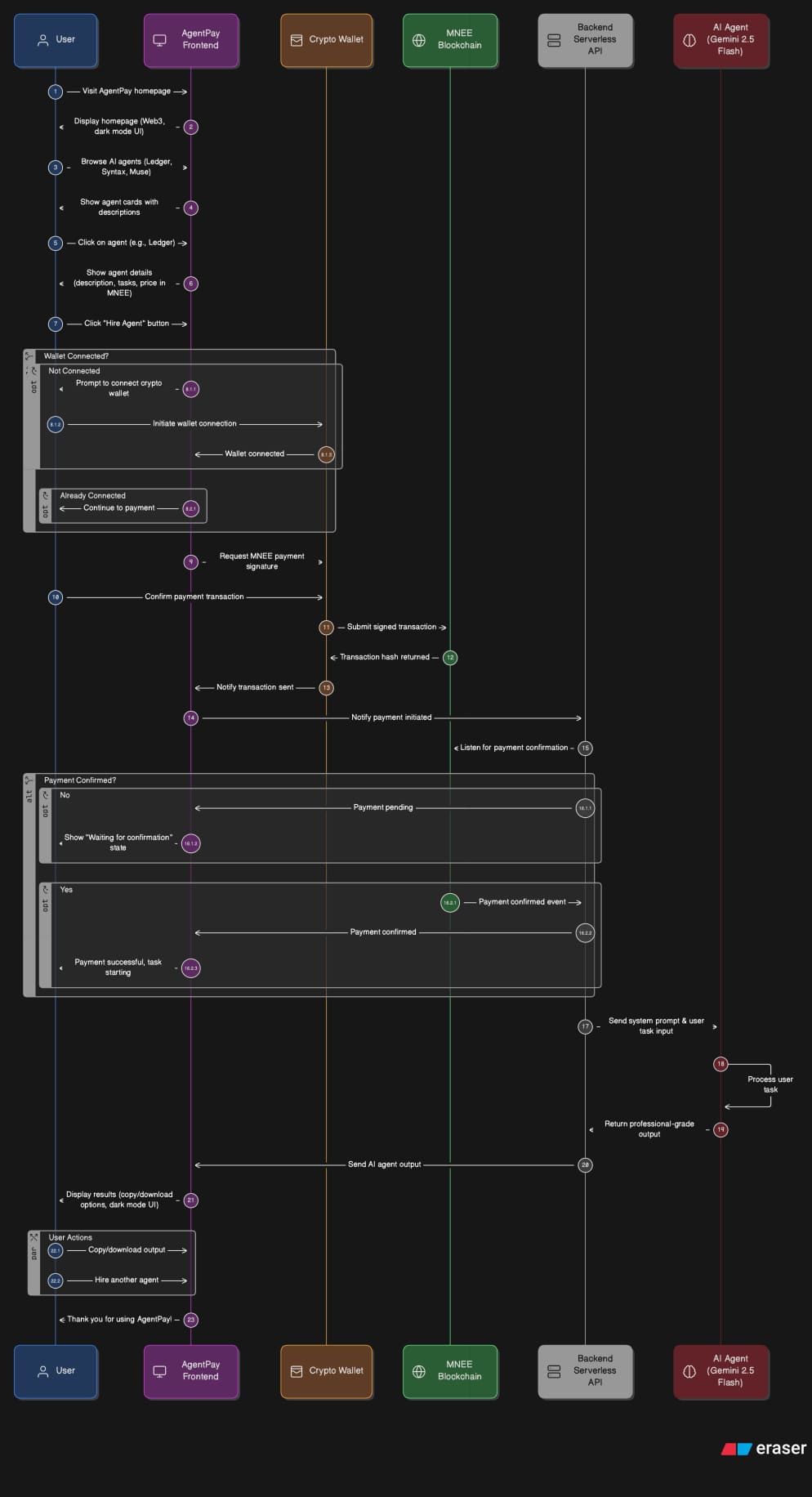This screenshot has width=812, height=1497.
Task: Click the Wallet connected message label
Action: 255,454
